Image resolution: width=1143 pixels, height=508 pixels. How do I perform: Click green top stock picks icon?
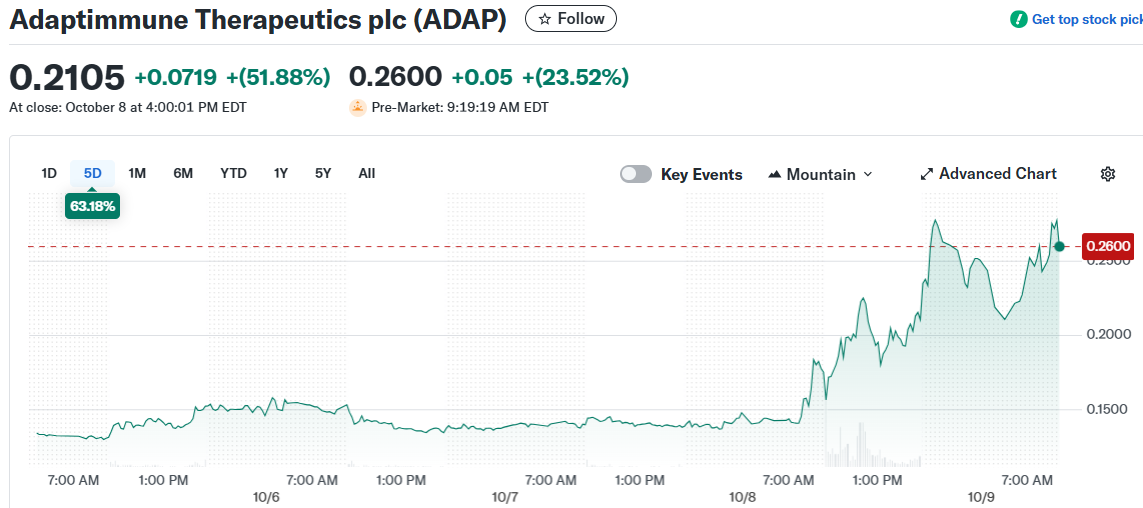tap(1019, 19)
